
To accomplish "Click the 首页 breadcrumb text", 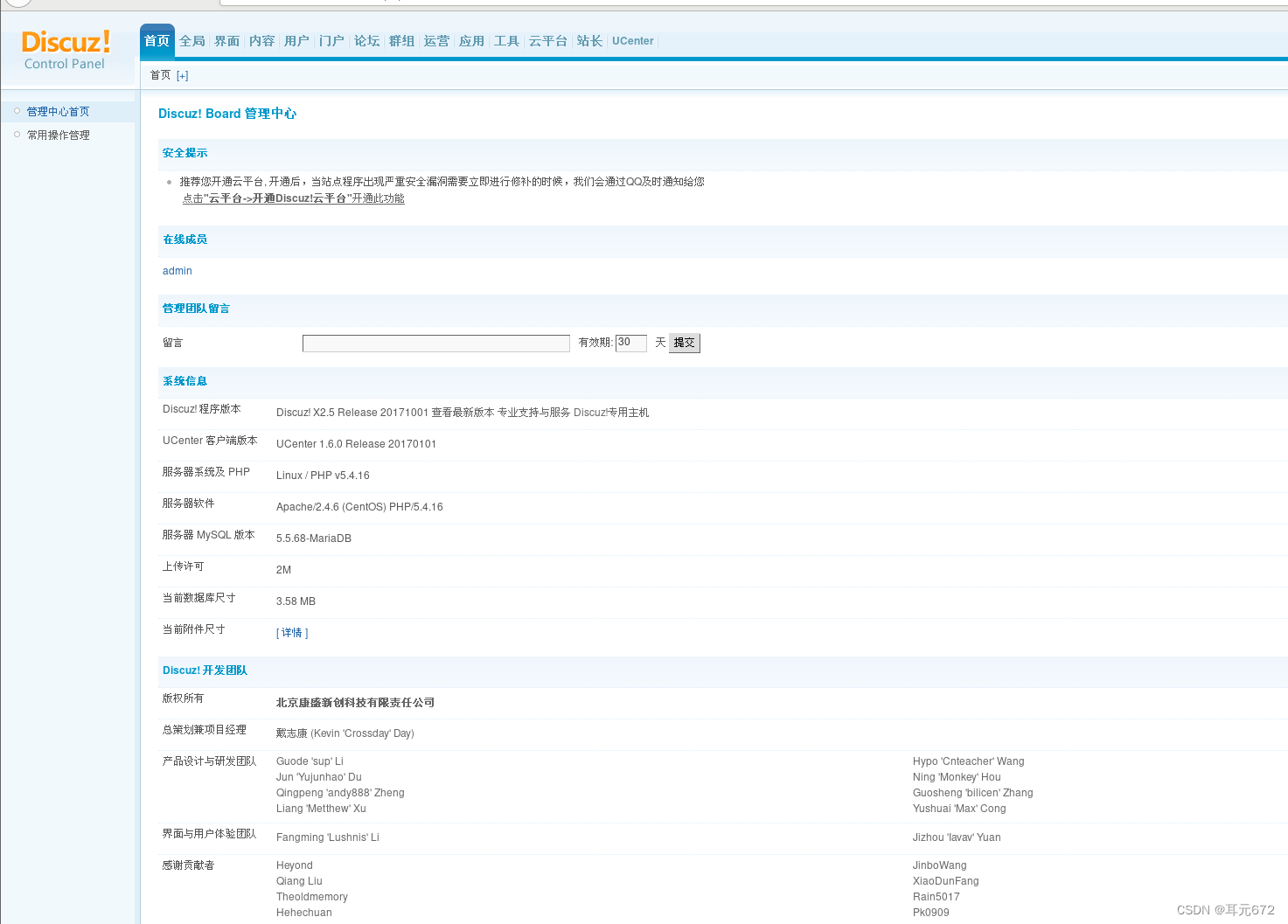I will pyautogui.click(x=160, y=75).
